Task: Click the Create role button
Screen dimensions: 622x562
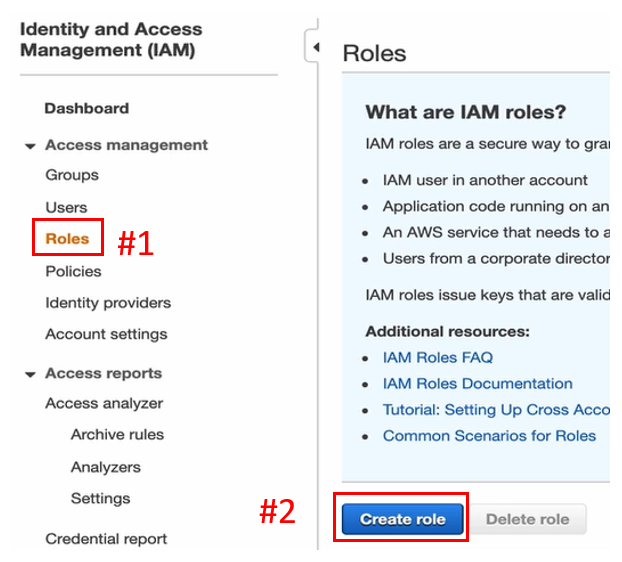Action: click(x=402, y=519)
